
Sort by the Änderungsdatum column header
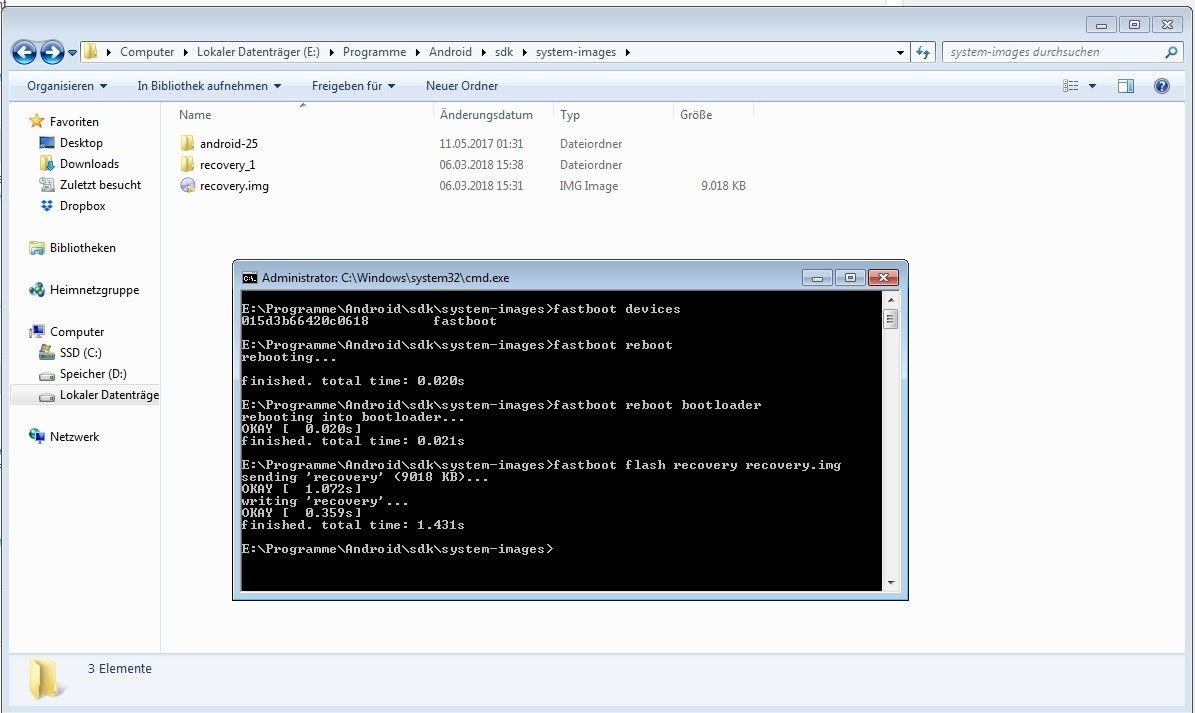(x=486, y=114)
